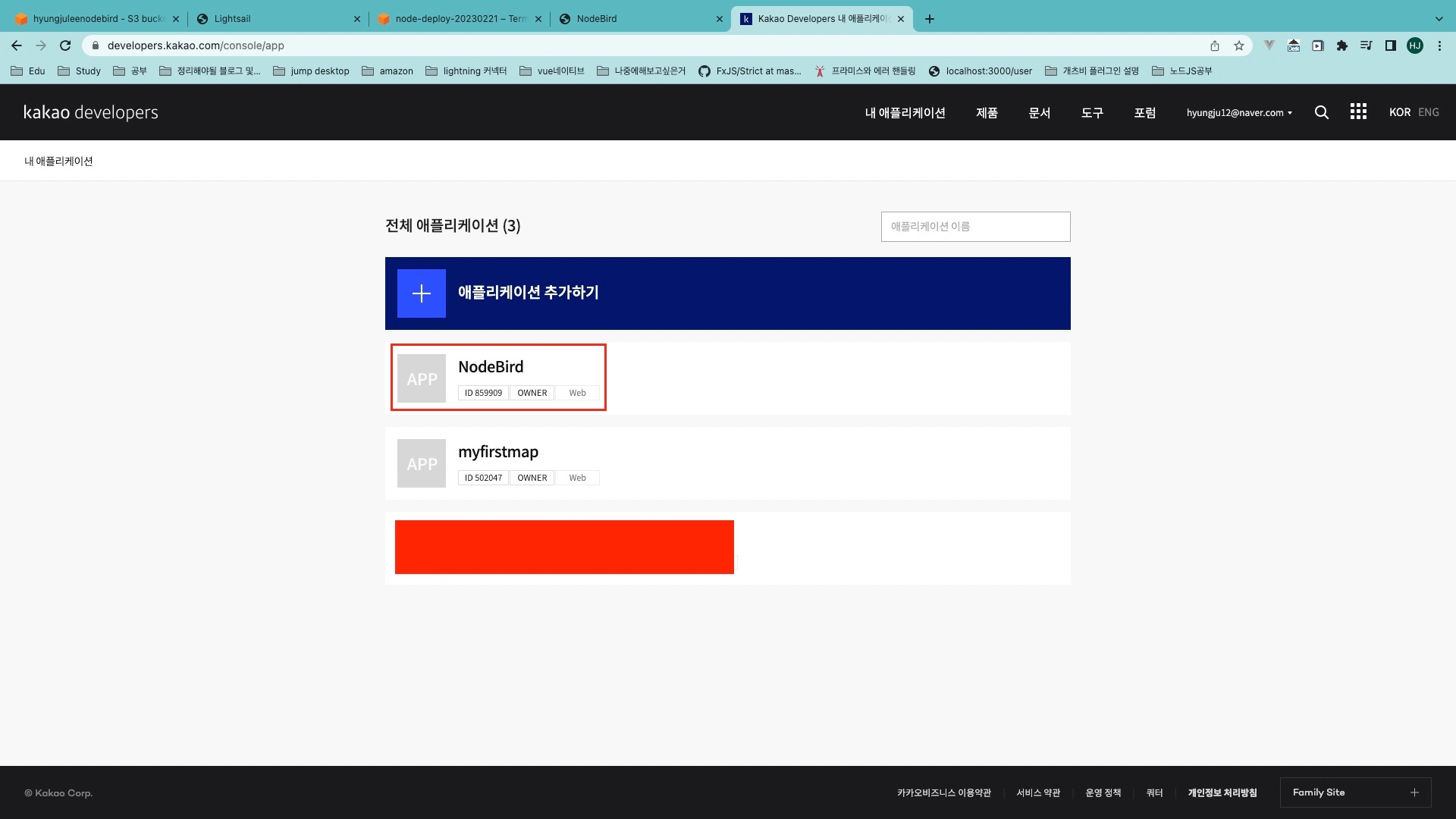Switch to the hyungjuleenodebird S3 bucket tab

96,19
